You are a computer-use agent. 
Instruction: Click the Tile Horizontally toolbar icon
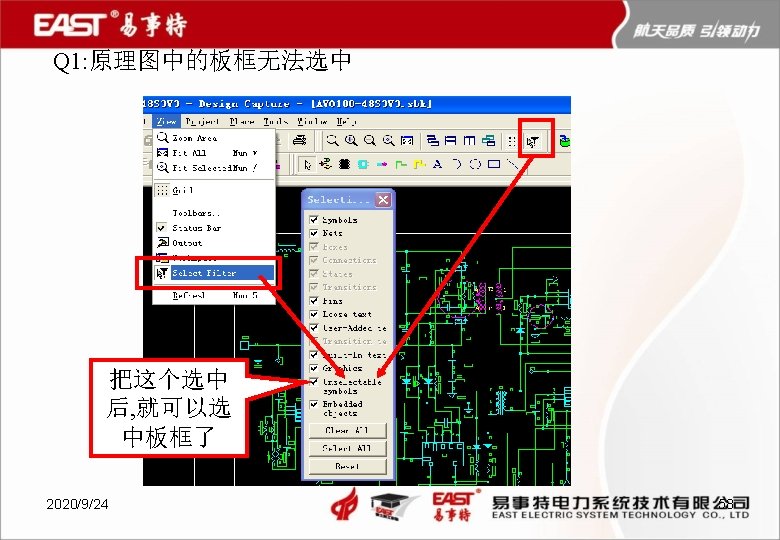pos(451,141)
